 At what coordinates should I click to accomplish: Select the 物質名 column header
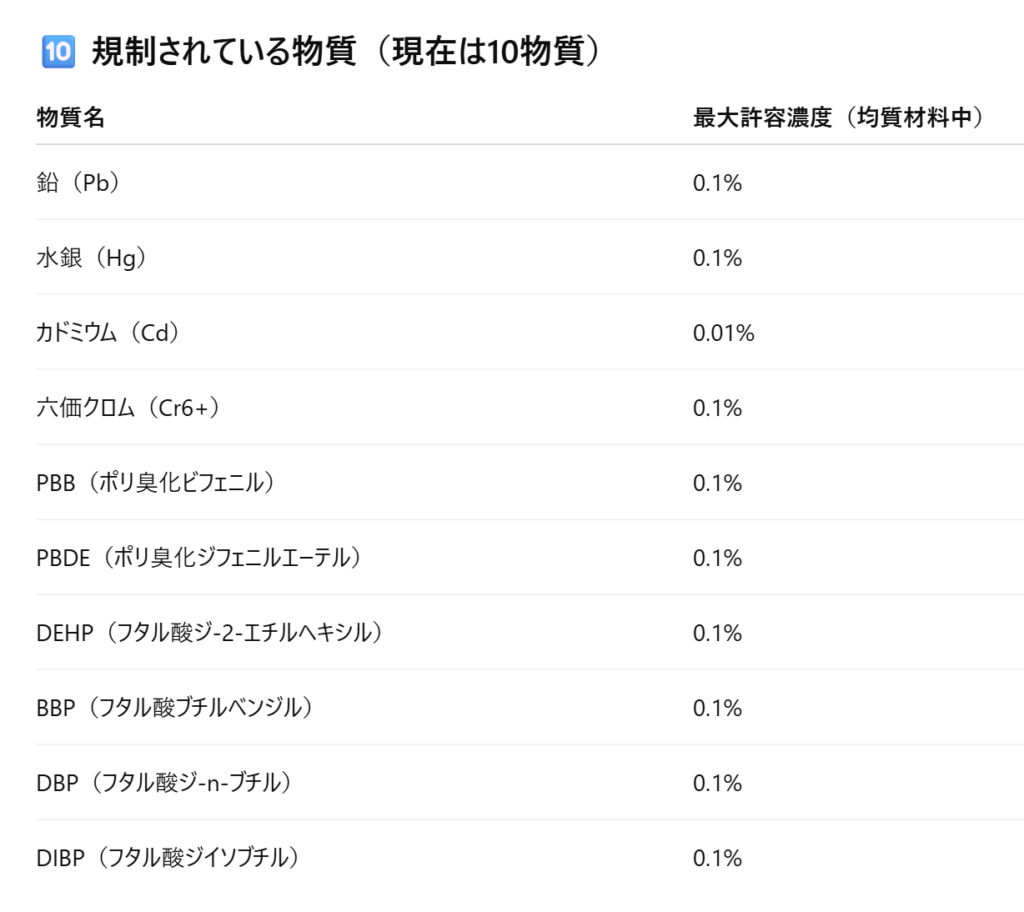[x=71, y=118]
